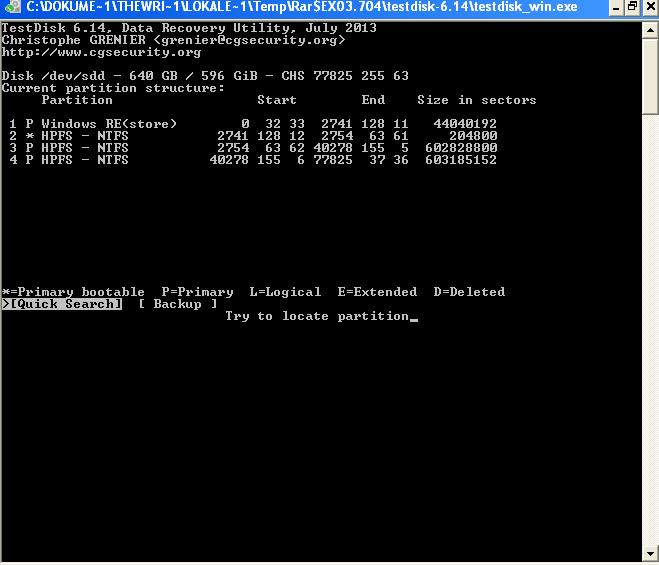Choose the Backup option

coord(177,304)
